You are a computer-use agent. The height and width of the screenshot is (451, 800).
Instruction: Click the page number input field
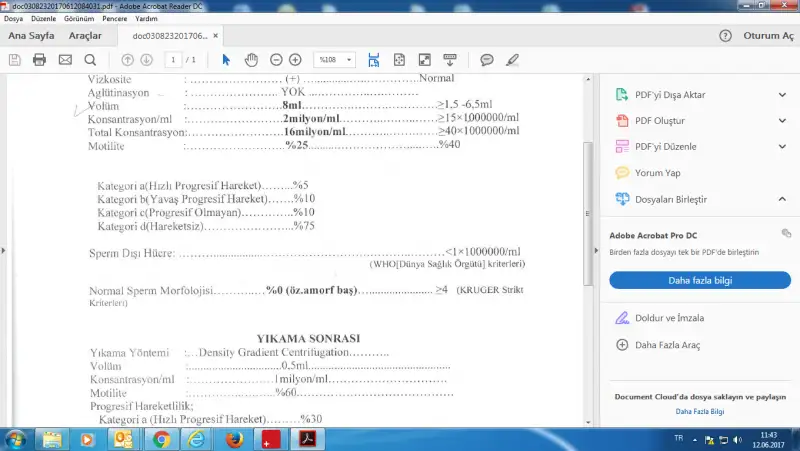click(x=174, y=60)
